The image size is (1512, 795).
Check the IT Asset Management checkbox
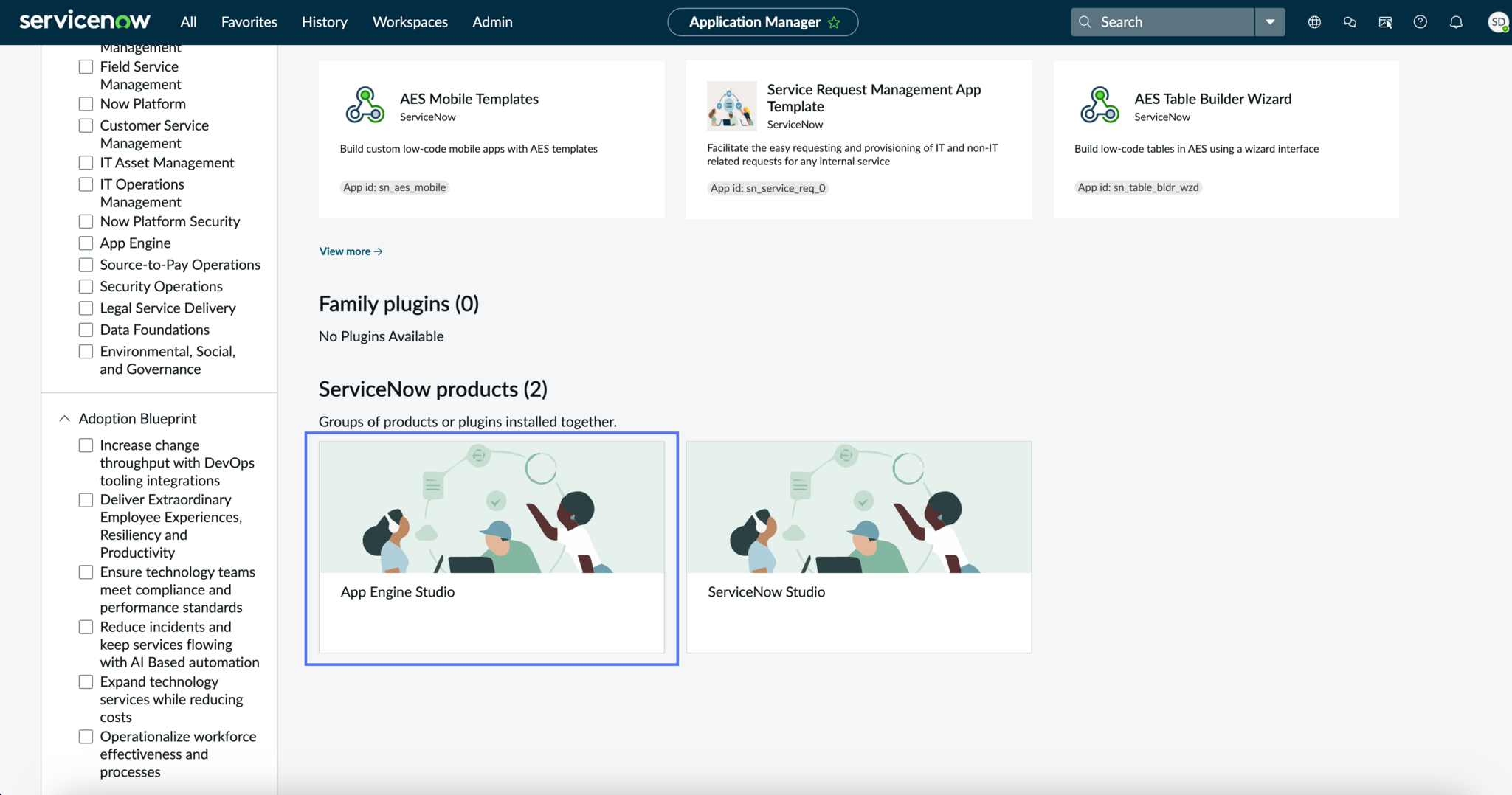(86, 162)
